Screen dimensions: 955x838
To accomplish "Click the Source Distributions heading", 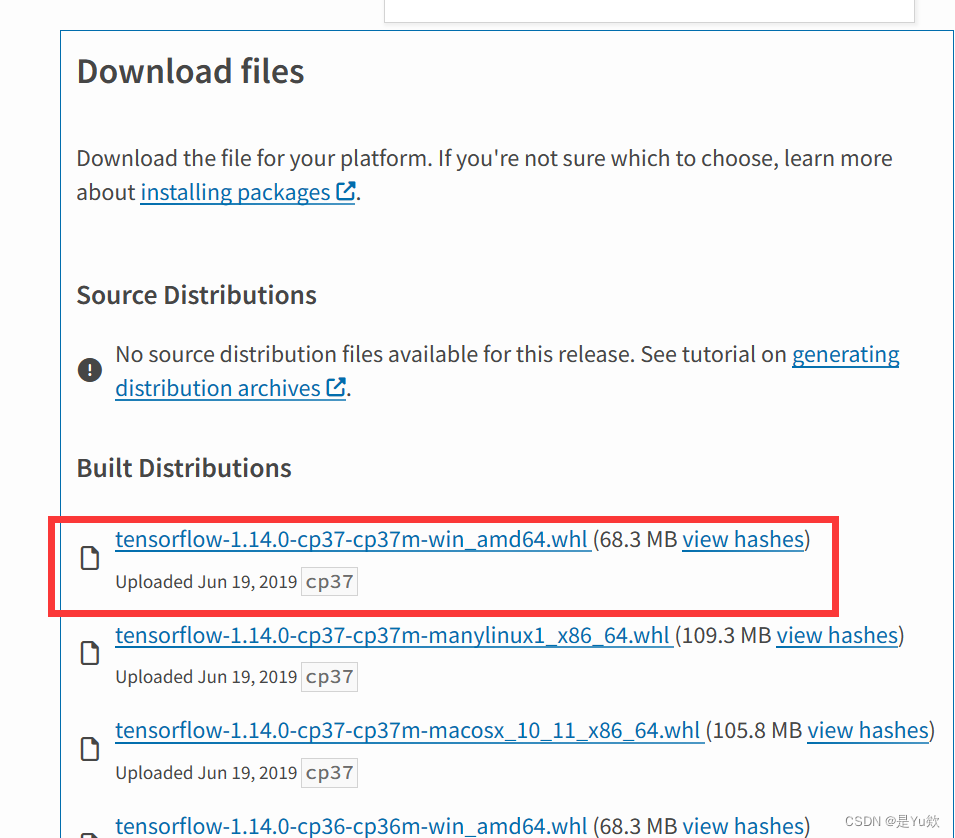I will pyautogui.click(x=196, y=295).
